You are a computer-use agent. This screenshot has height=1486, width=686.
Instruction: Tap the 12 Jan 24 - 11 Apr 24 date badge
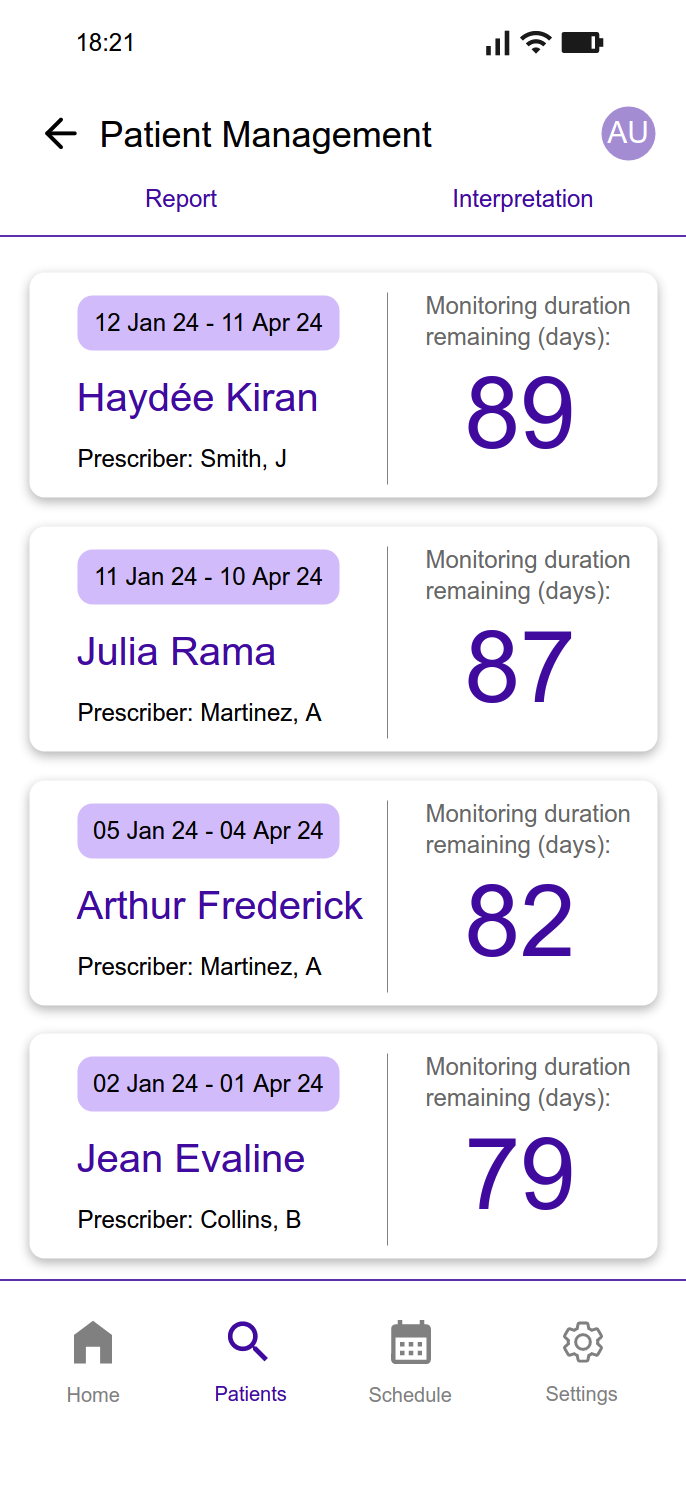pyautogui.click(x=208, y=323)
